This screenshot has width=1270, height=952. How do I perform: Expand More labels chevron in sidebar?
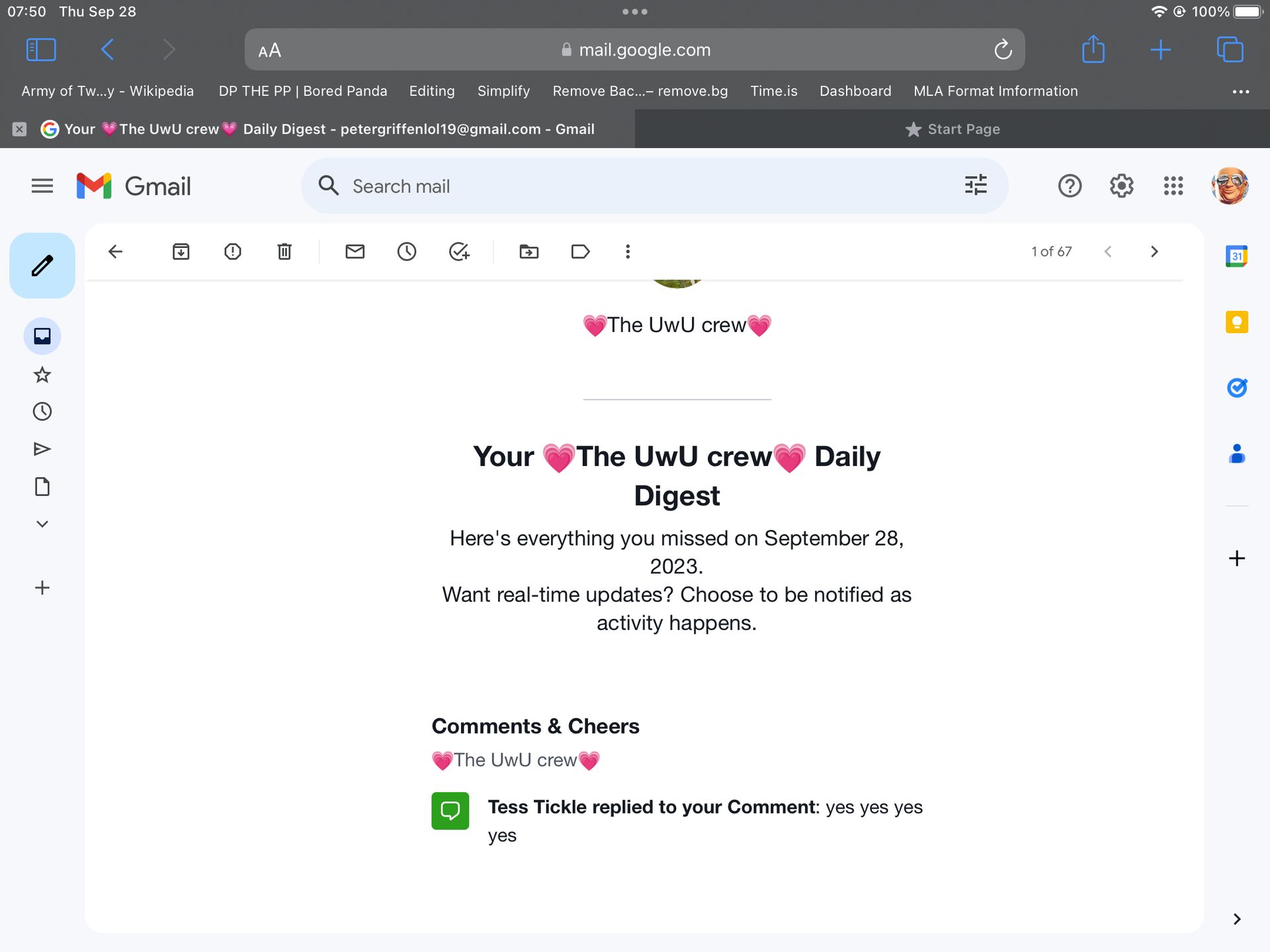pos(42,524)
